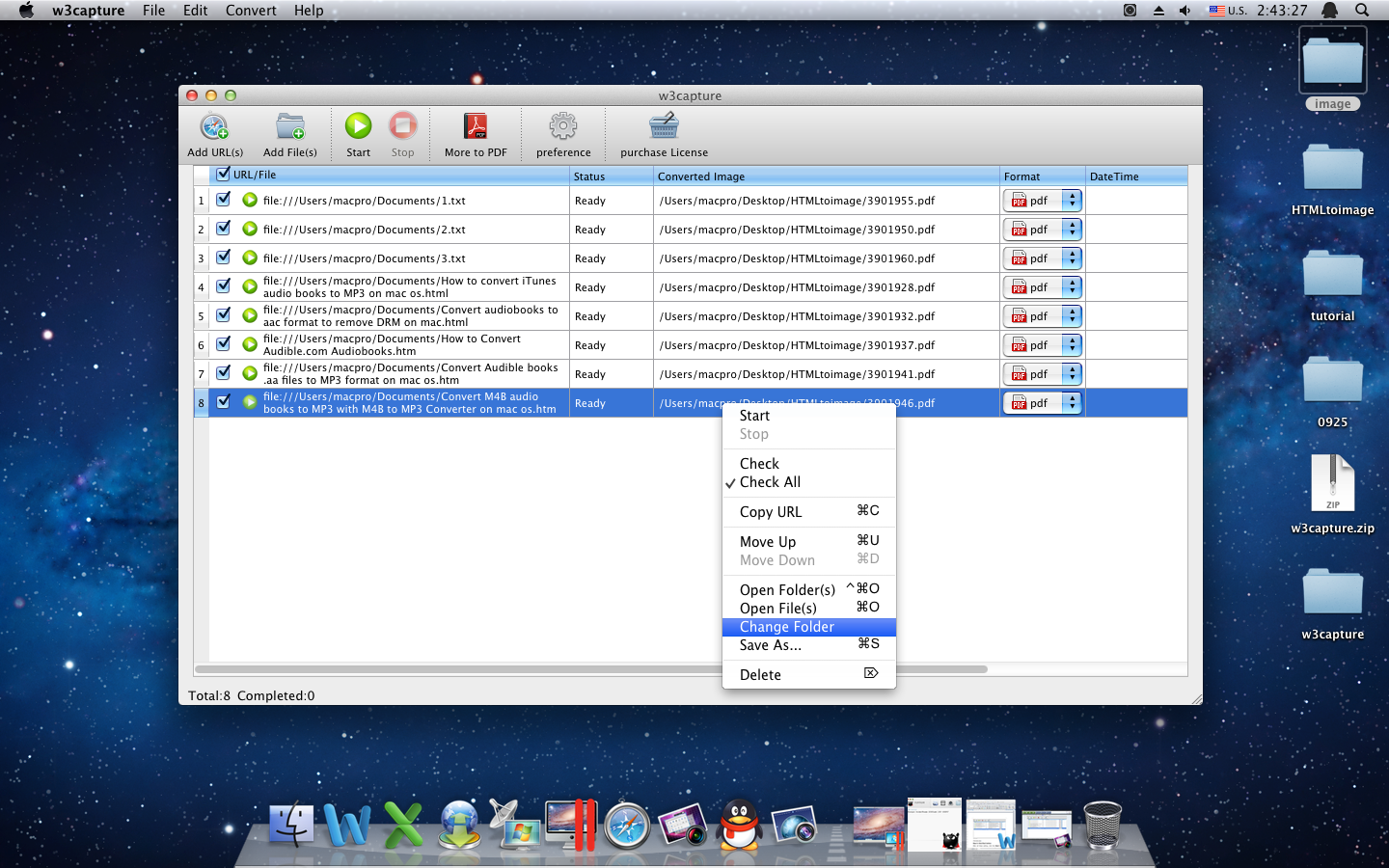Click the Add URL(s) toolbar icon

point(214,126)
